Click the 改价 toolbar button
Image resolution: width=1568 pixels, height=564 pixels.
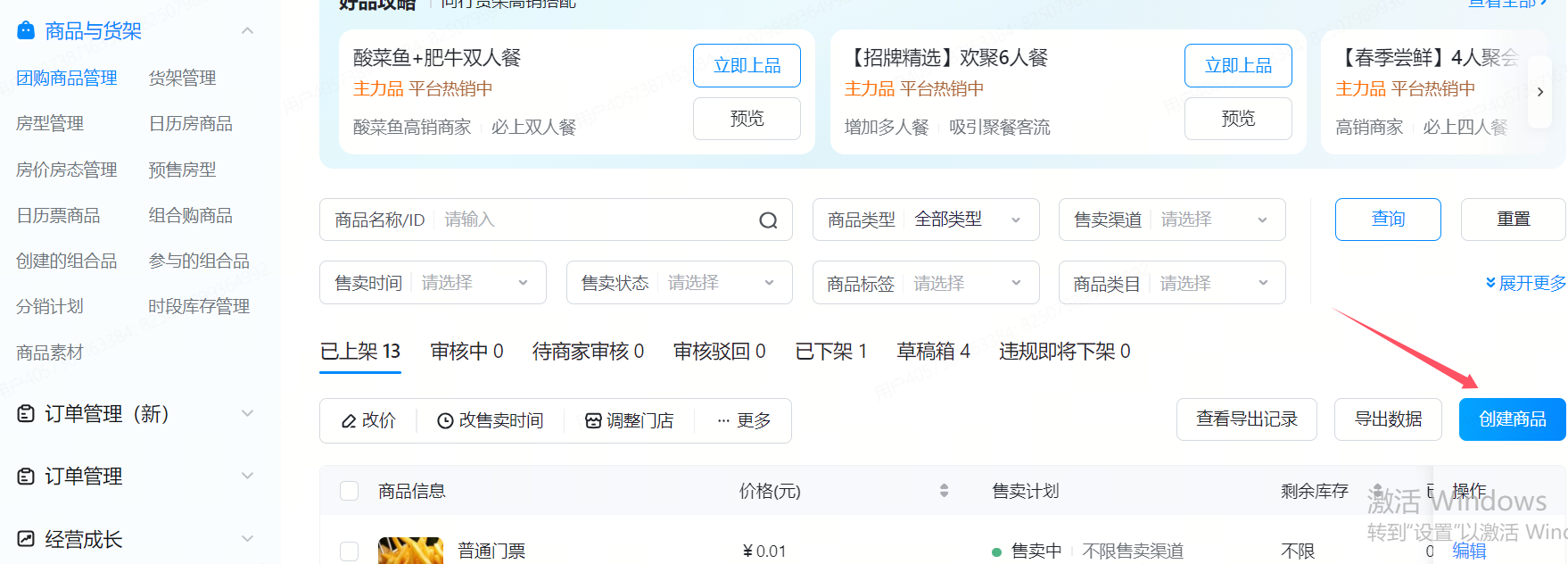[368, 420]
